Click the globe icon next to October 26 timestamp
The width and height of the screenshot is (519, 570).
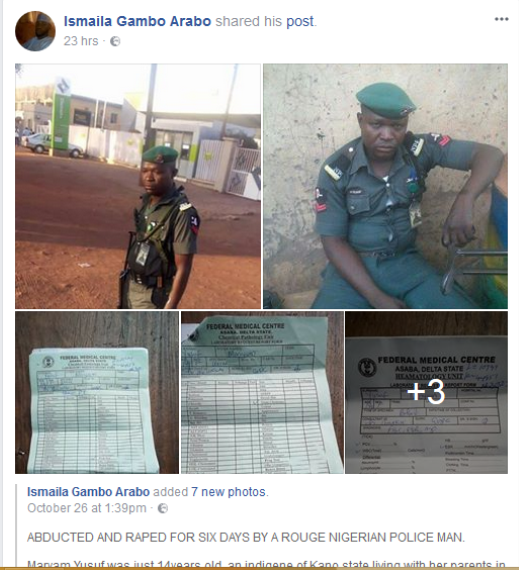(x=163, y=508)
